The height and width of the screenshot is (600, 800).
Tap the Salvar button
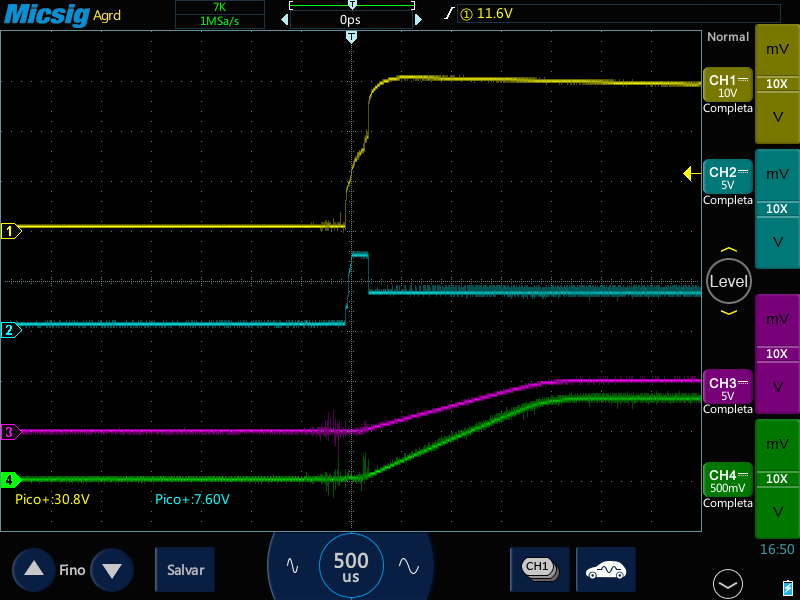[185, 569]
